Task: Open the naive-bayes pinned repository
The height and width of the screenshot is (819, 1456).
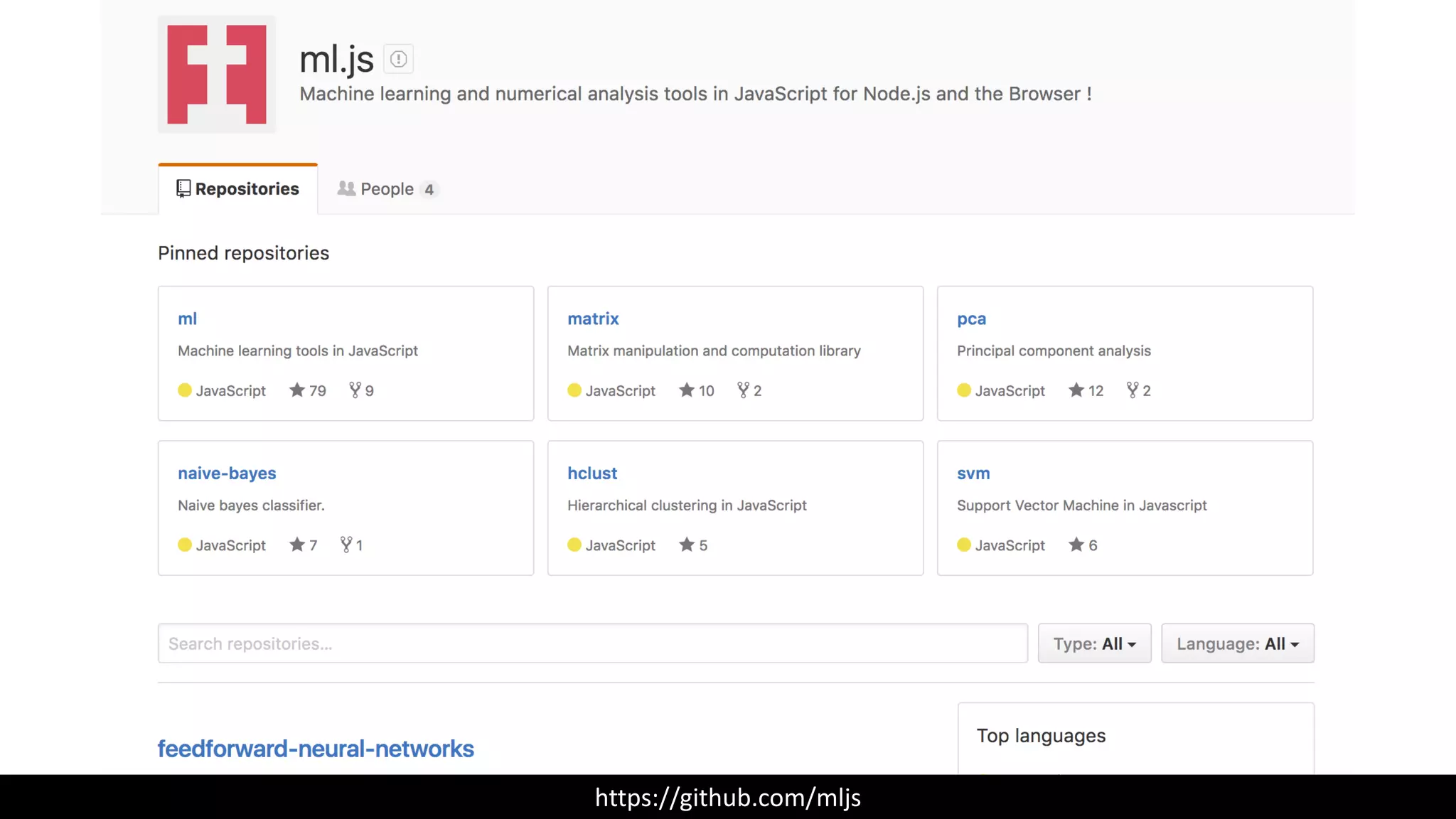Action: [227, 473]
